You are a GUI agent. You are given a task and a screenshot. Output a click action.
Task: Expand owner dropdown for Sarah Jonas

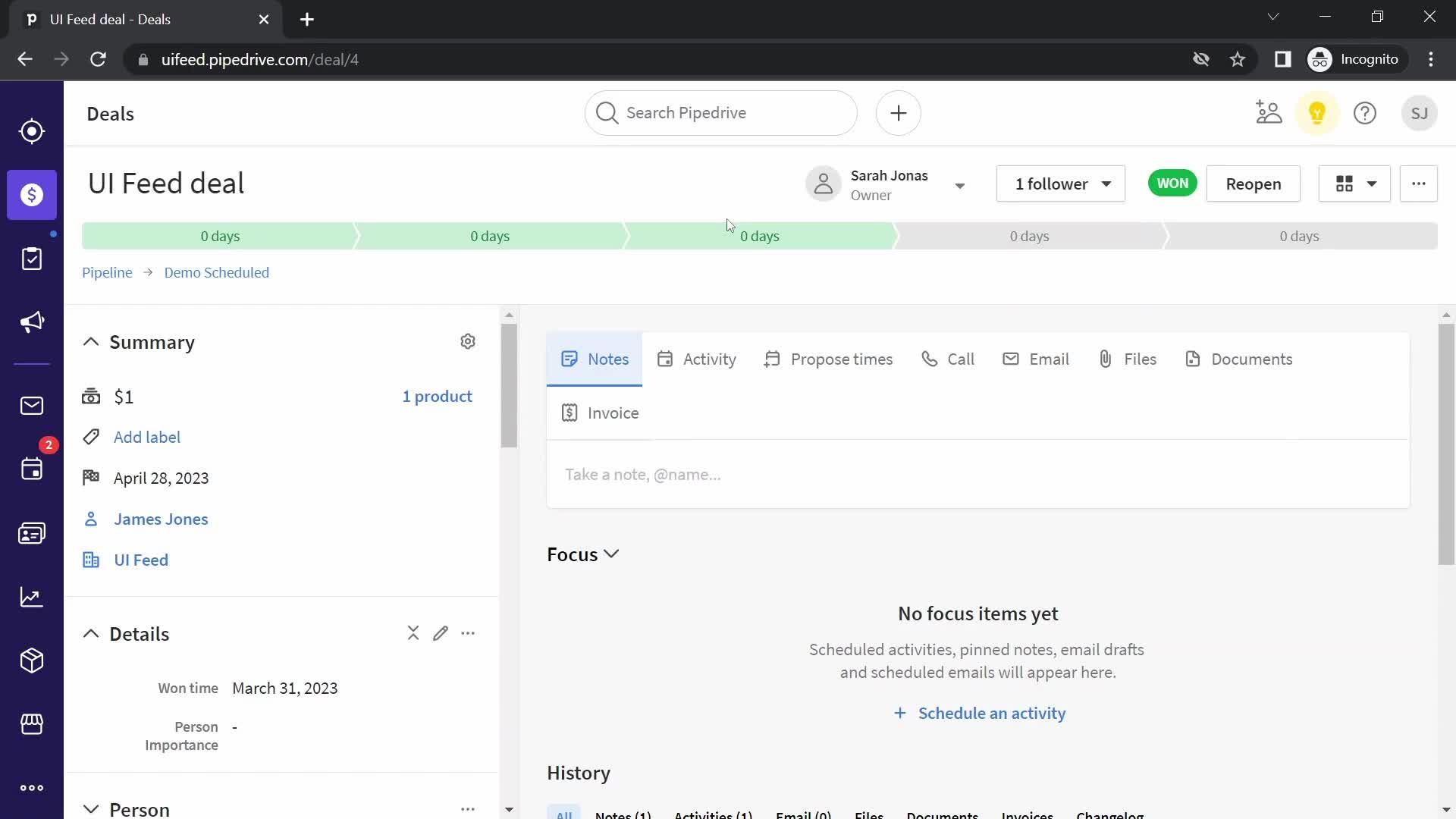pos(958,184)
